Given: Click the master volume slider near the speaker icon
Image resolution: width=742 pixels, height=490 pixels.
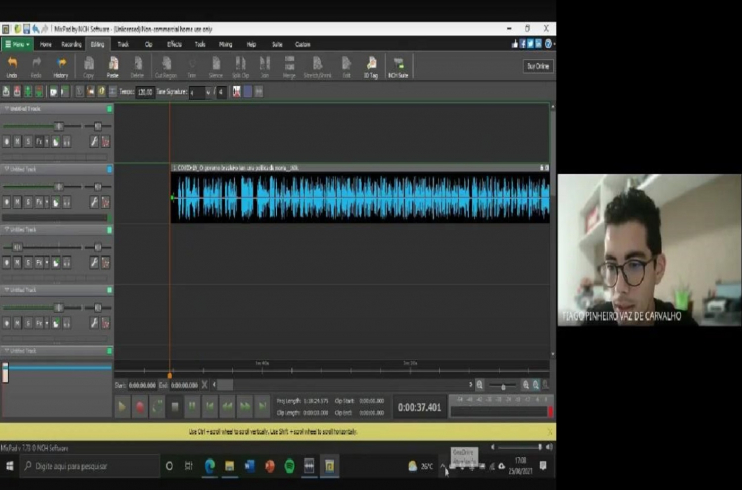Looking at the screenshot, I should coord(519,447).
